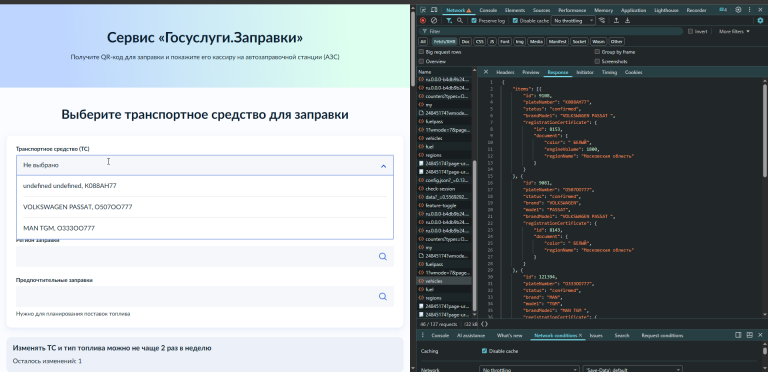Uncheck the Preserve log checkbox
The image size is (768, 372).
click(474, 21)
